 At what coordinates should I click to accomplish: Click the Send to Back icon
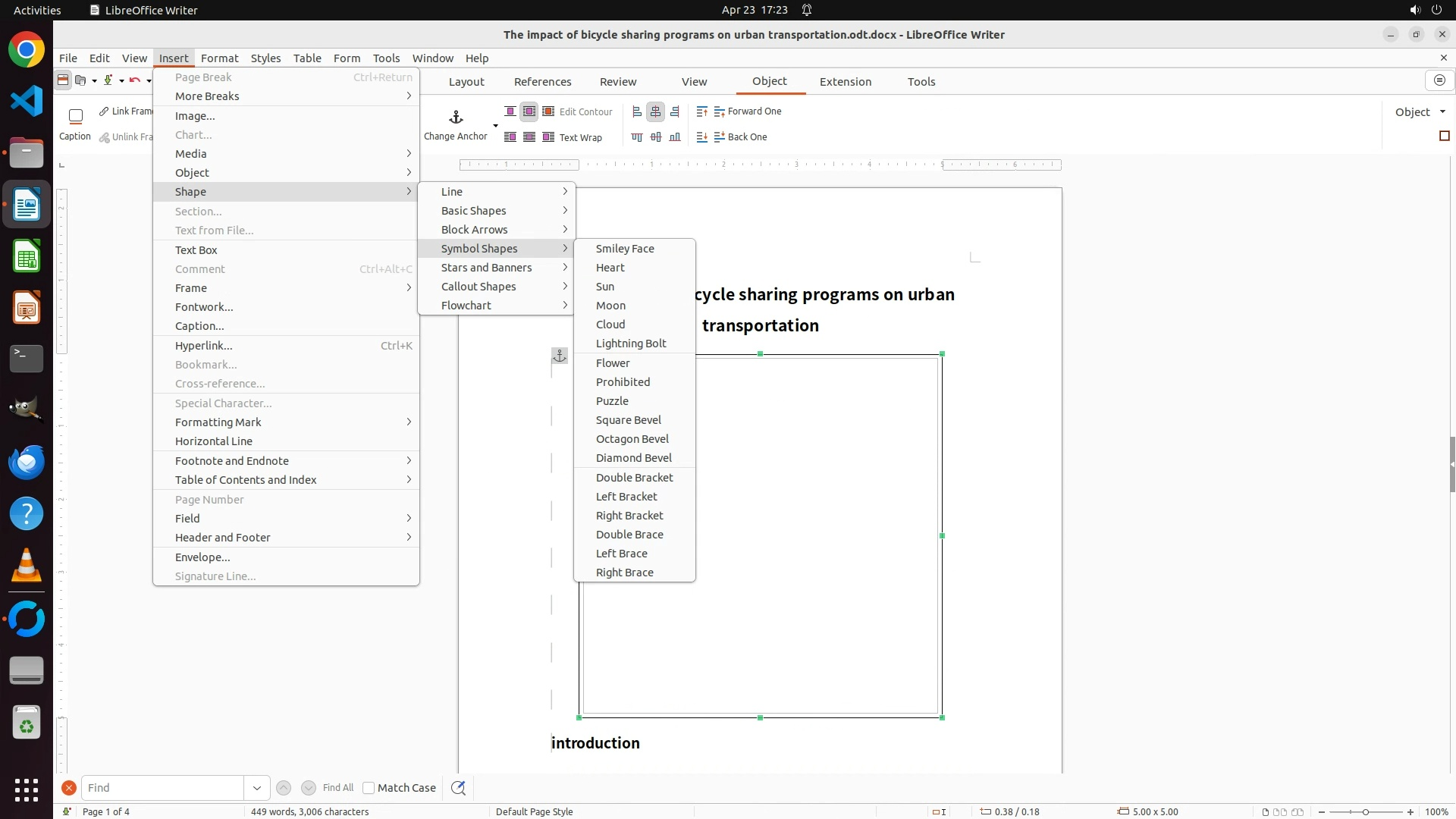(701, 137)
